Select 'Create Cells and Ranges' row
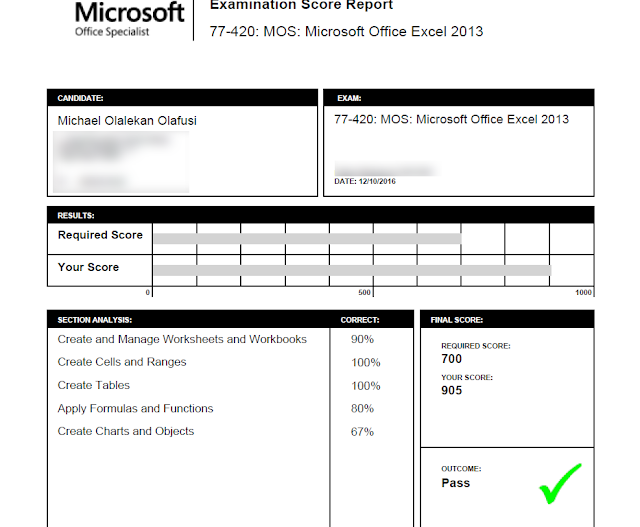Image resolution: width=640 pixels, height=527 pixels. [122, 362]
